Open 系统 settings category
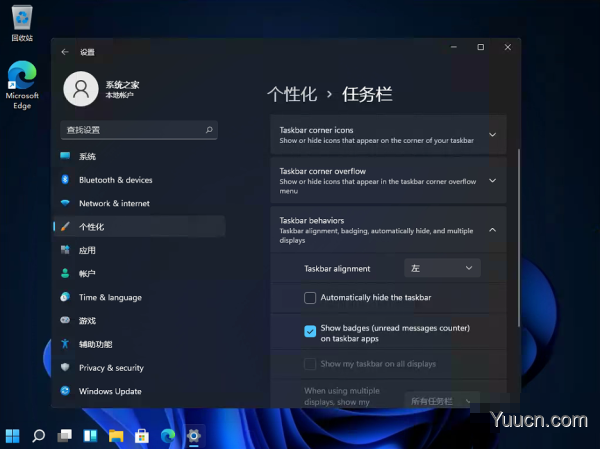Screen dimensions: 600x449 tap(139, 156)
